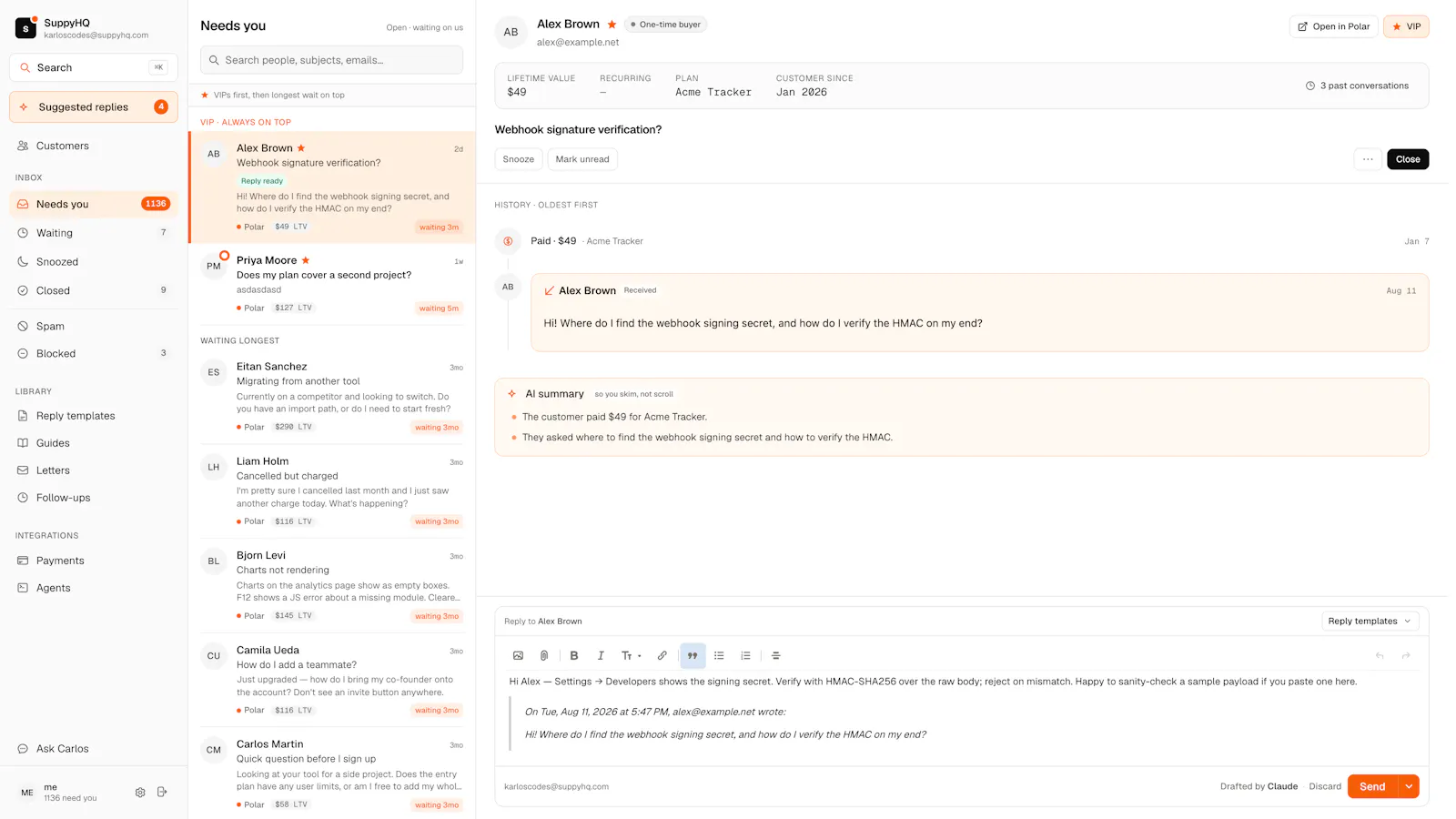This screenshot has height=819, width=1456.
Task: Open Alex Brown's conversation in list
Action: click(332, 187)
